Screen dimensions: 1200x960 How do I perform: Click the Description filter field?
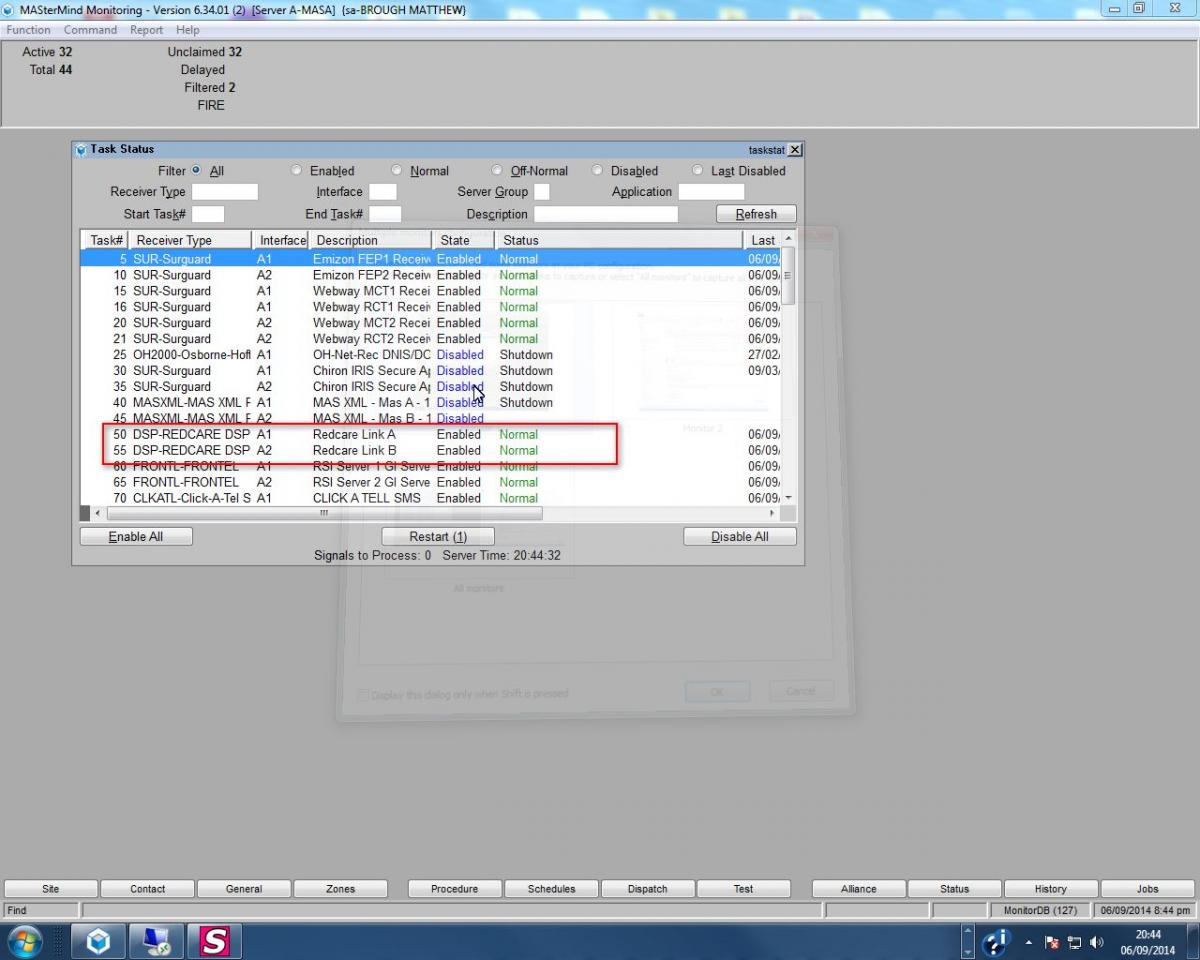point(606,214)
